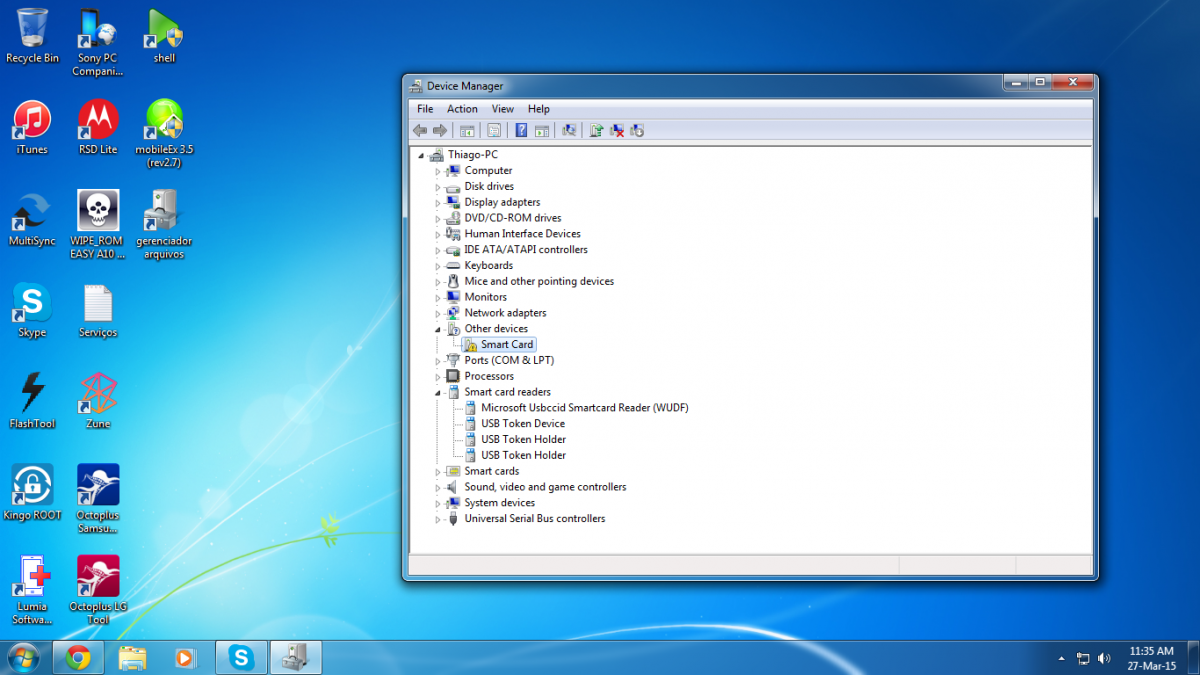Collapse the Other devices category
The width and height of the screenshot is (1200, 675).
pyautogui.click(x=438, y=329)
